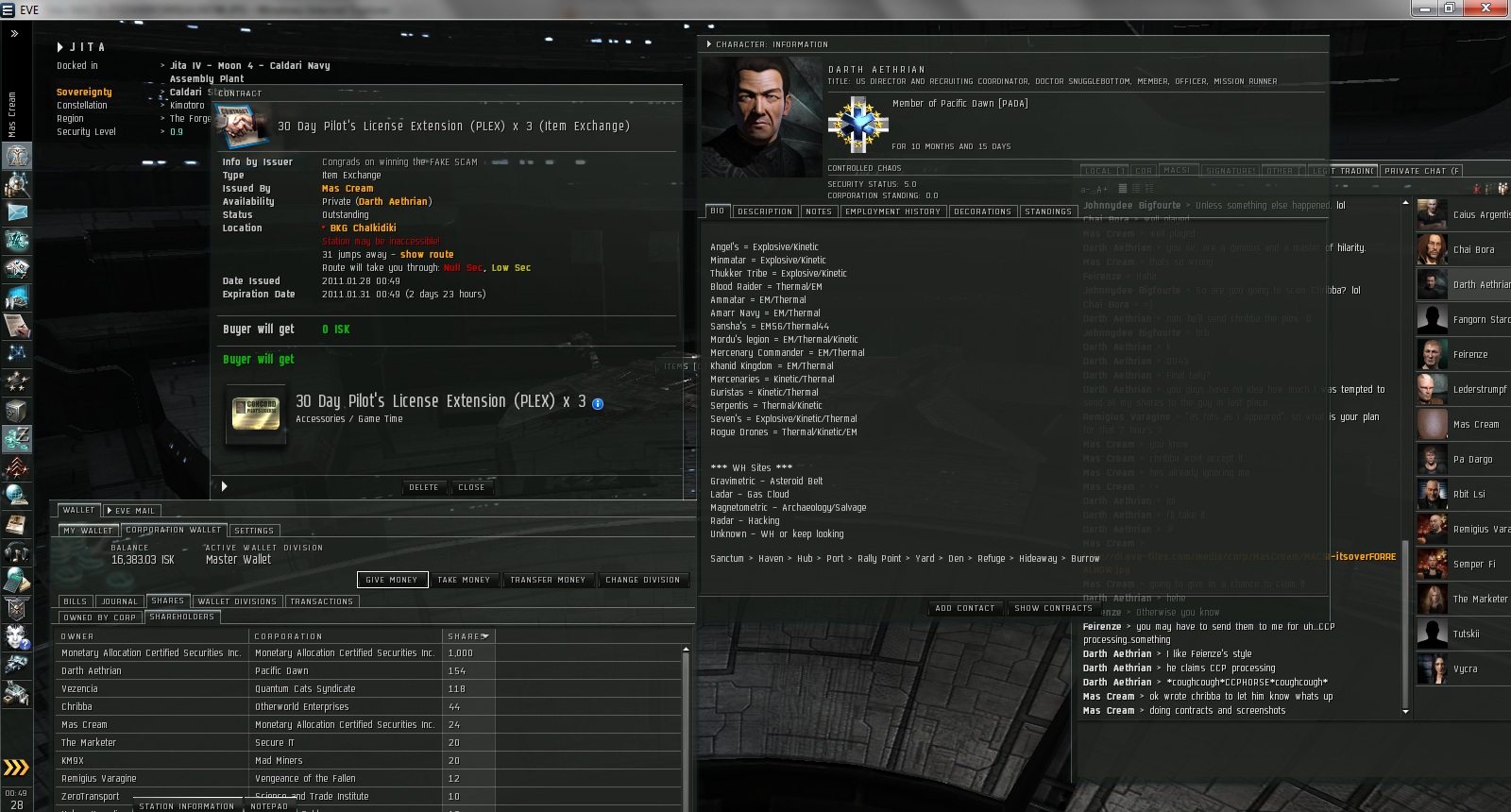Click the alliance logo in Character Information
This screenshot has width=1511, height=812.
[858, 124]
